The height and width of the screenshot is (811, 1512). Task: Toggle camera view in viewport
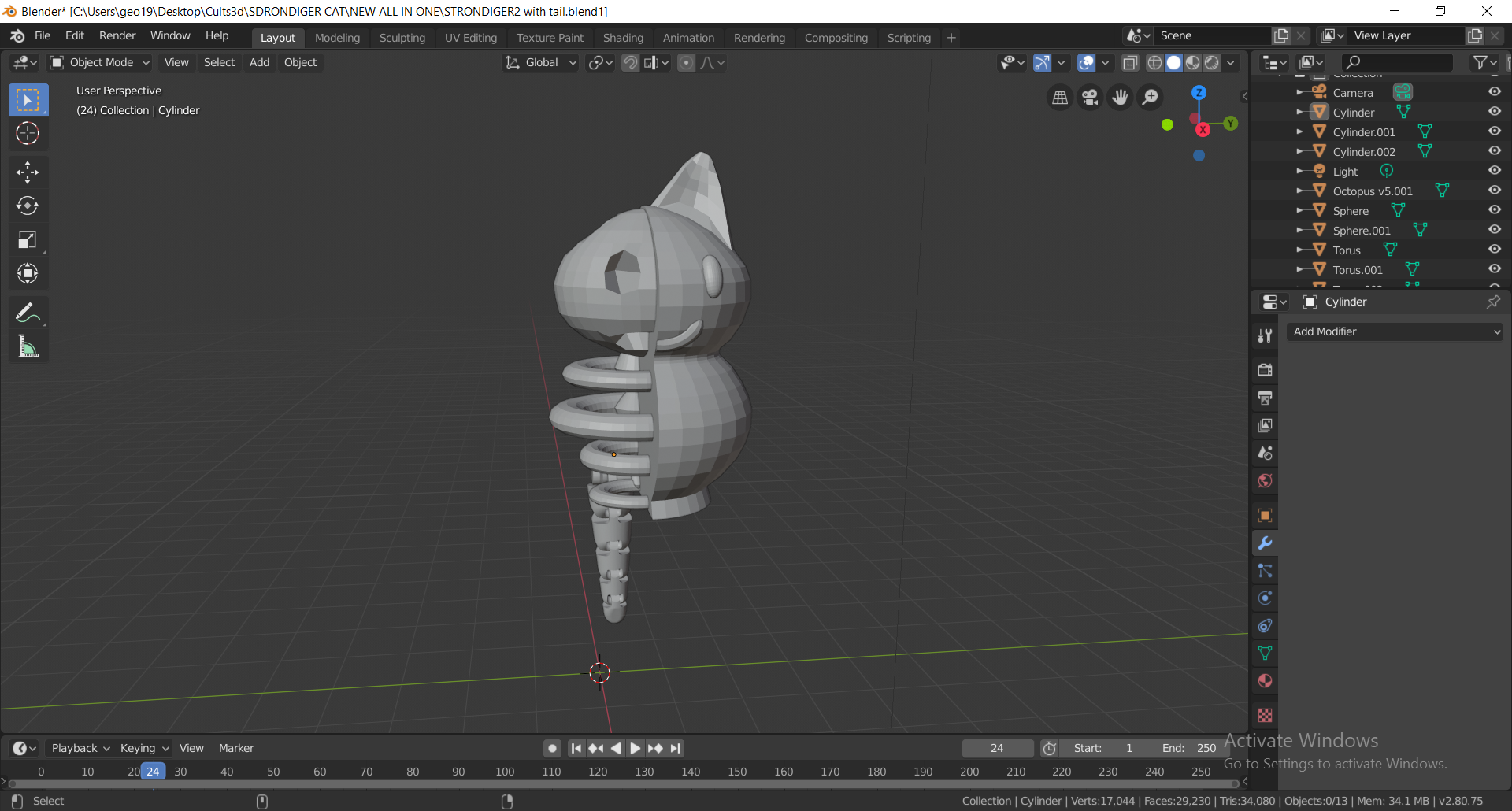pos(1090,97)
